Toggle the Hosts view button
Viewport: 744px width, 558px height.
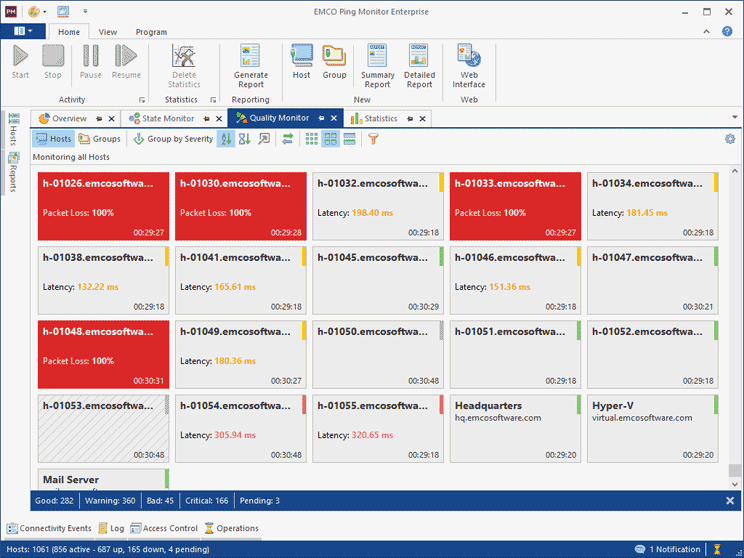tap(53, 139)
